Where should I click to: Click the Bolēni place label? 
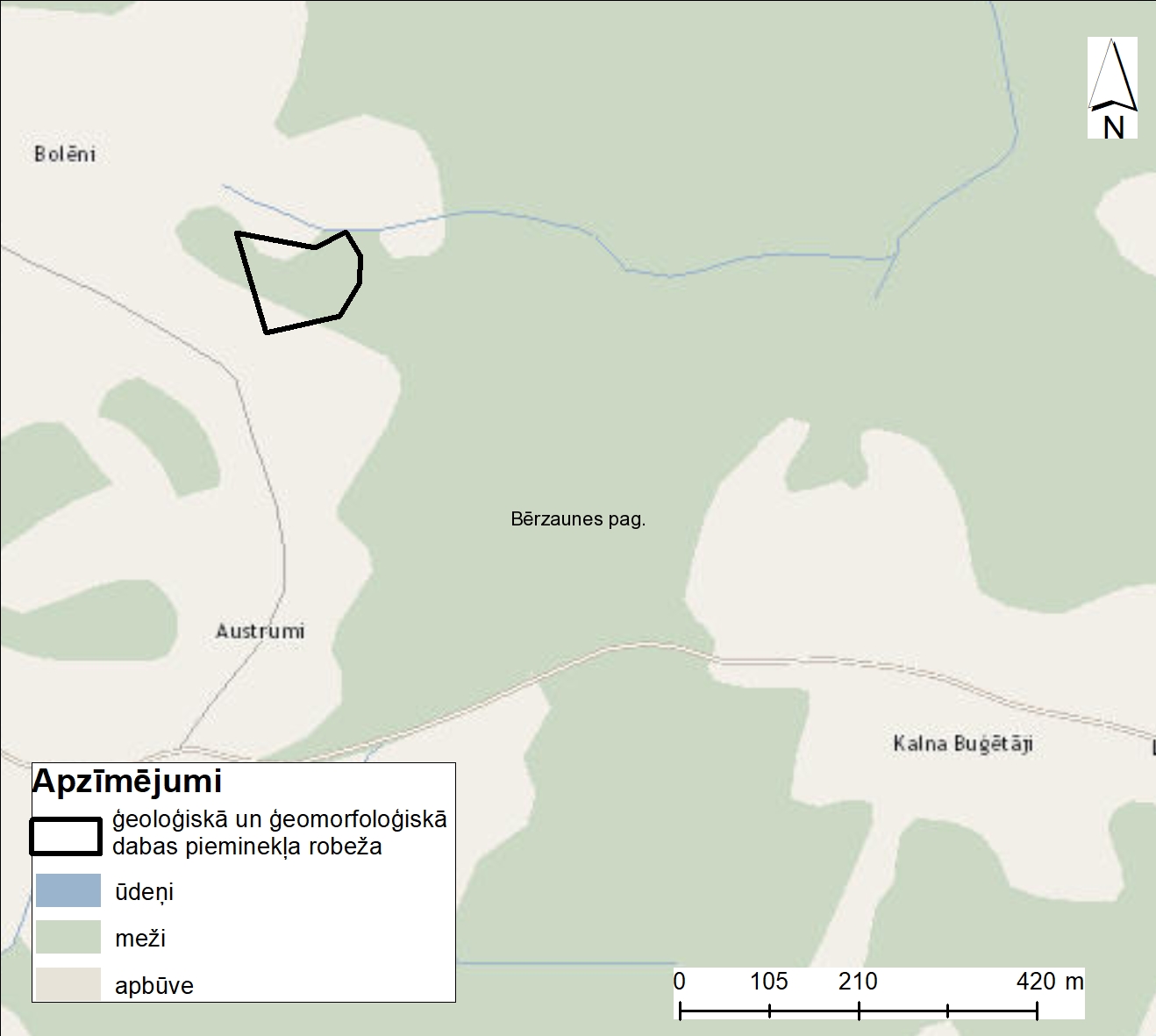click(65, 154)
